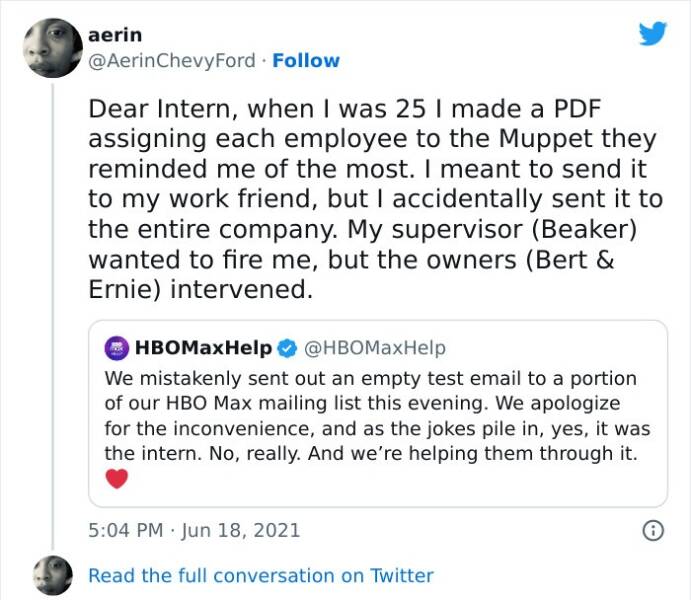Click the blue verified badge
The height and width of the screenshot is (600, 691).
pyautogui.click(x=286, y=348)
